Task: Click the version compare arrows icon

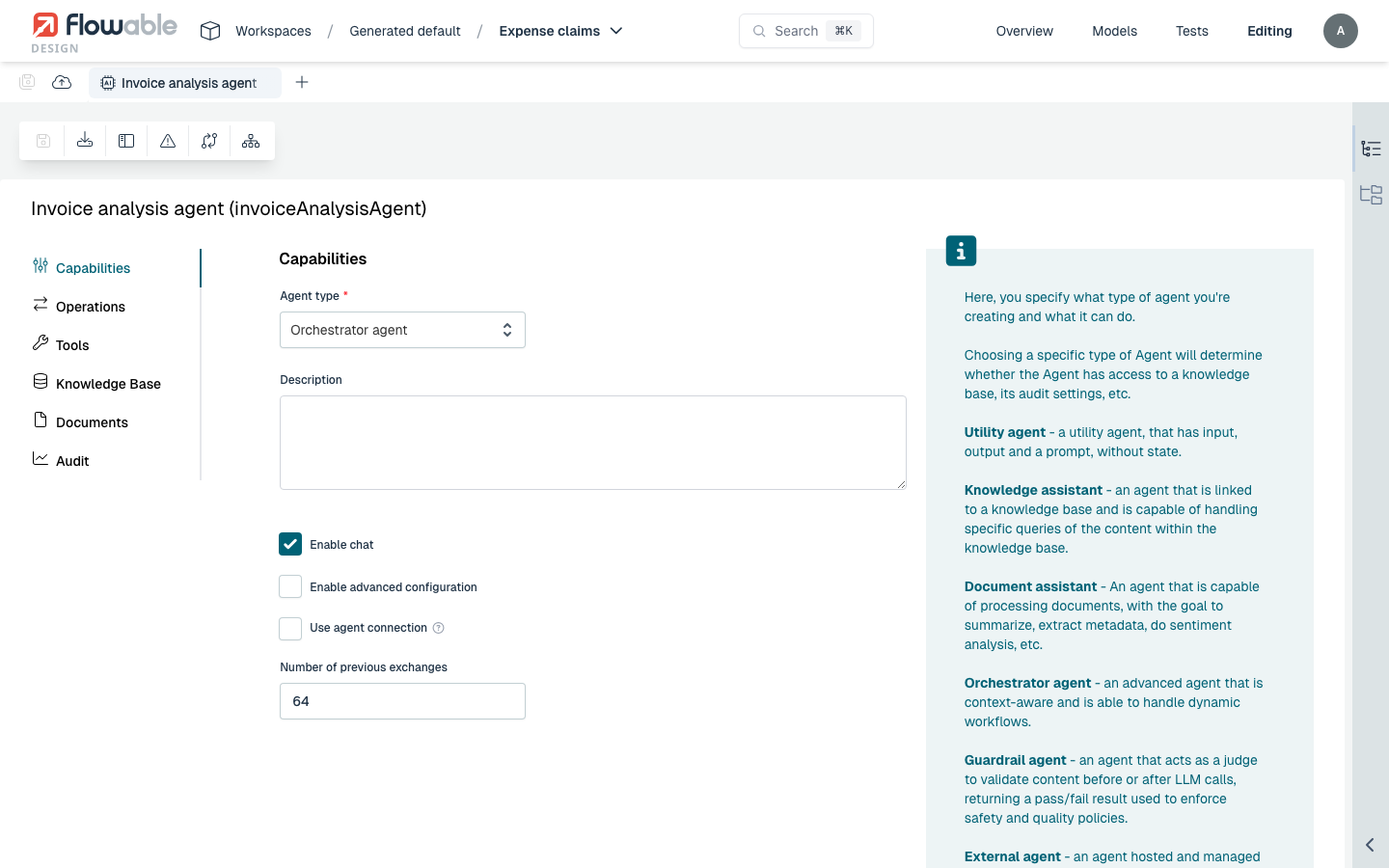Action: [209, 141]
